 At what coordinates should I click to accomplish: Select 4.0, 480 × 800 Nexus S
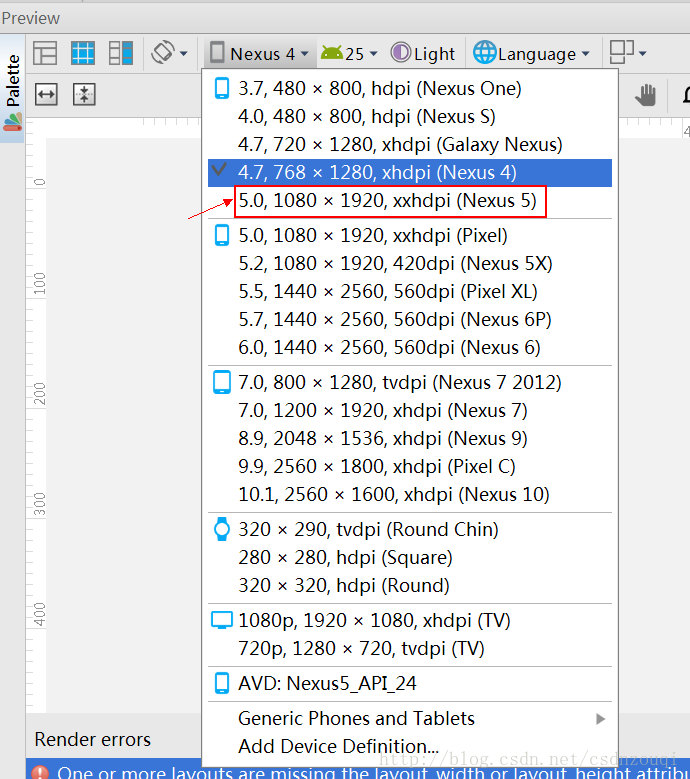click(x=410, y=117)
